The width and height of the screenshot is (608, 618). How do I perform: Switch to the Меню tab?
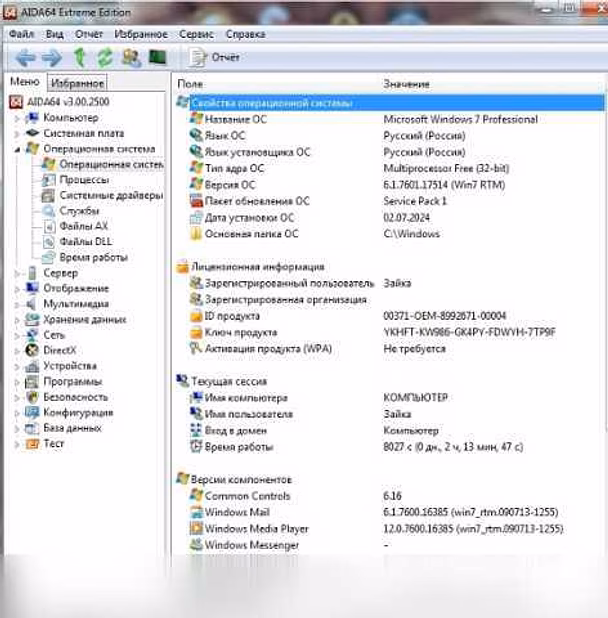click(x=25, y=82)
